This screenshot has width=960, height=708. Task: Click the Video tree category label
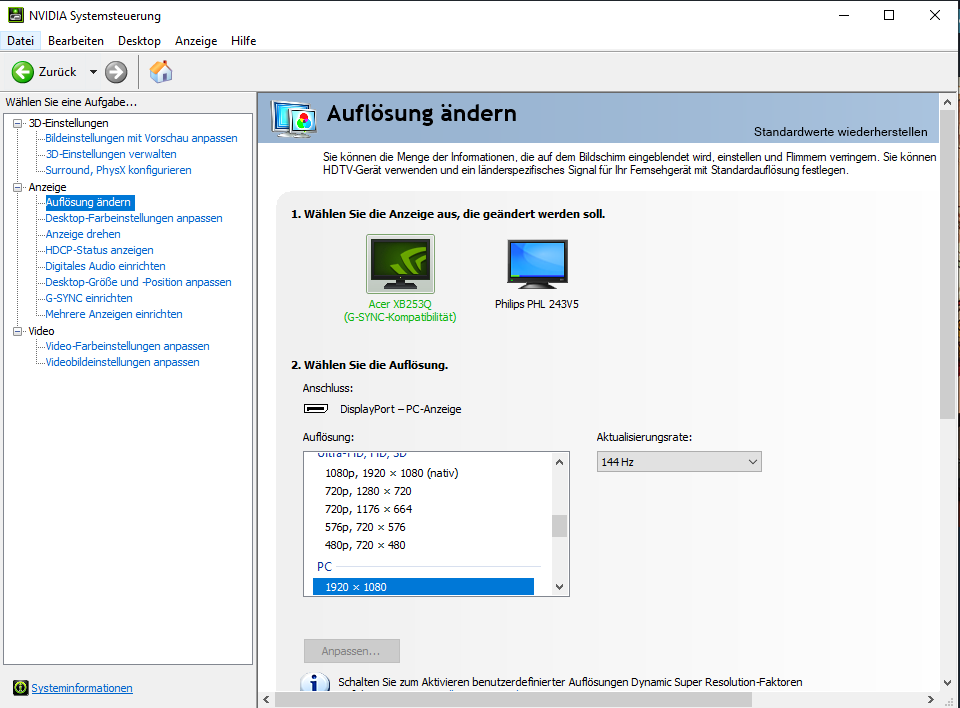click(41, 331)
